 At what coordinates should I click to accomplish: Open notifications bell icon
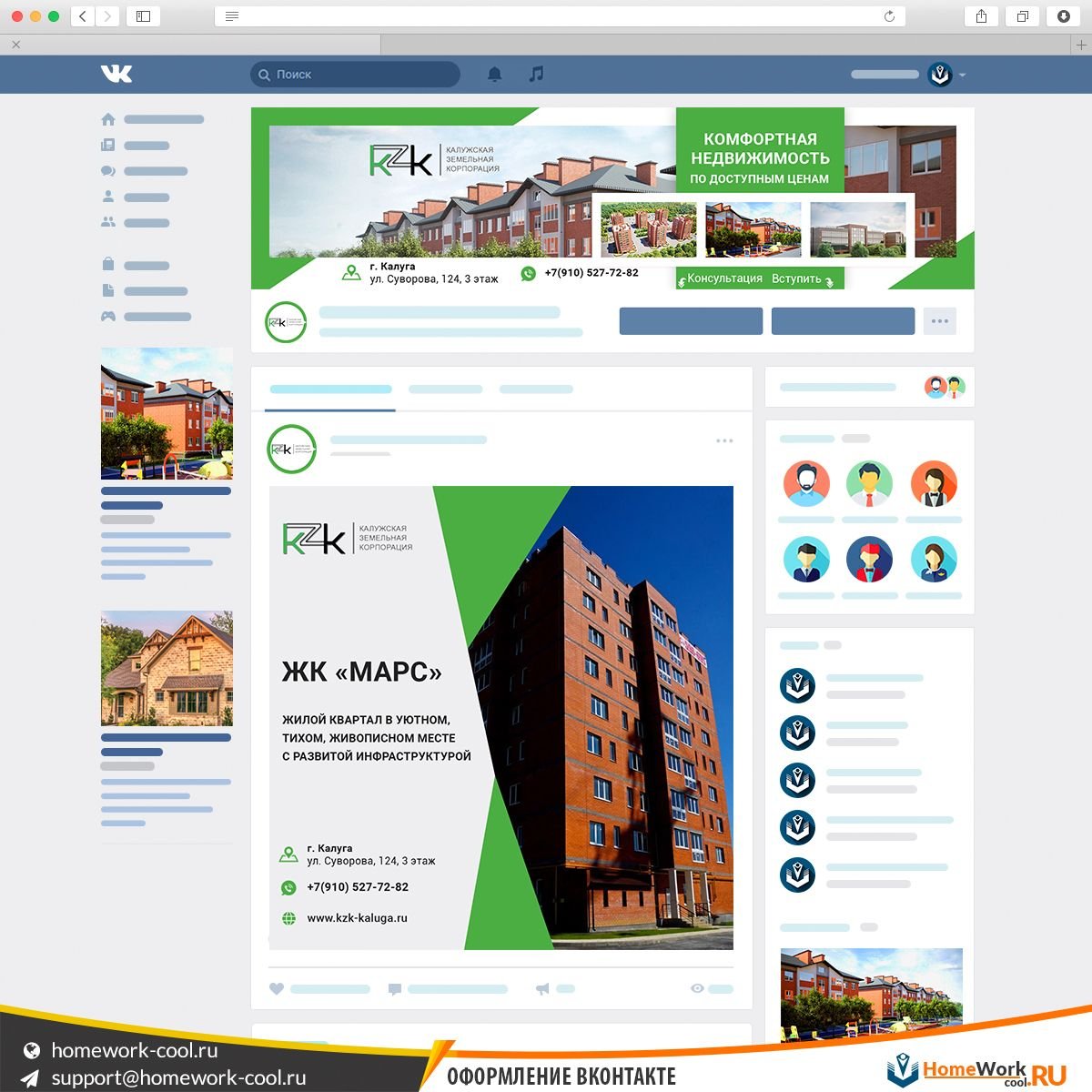(494, 75)
